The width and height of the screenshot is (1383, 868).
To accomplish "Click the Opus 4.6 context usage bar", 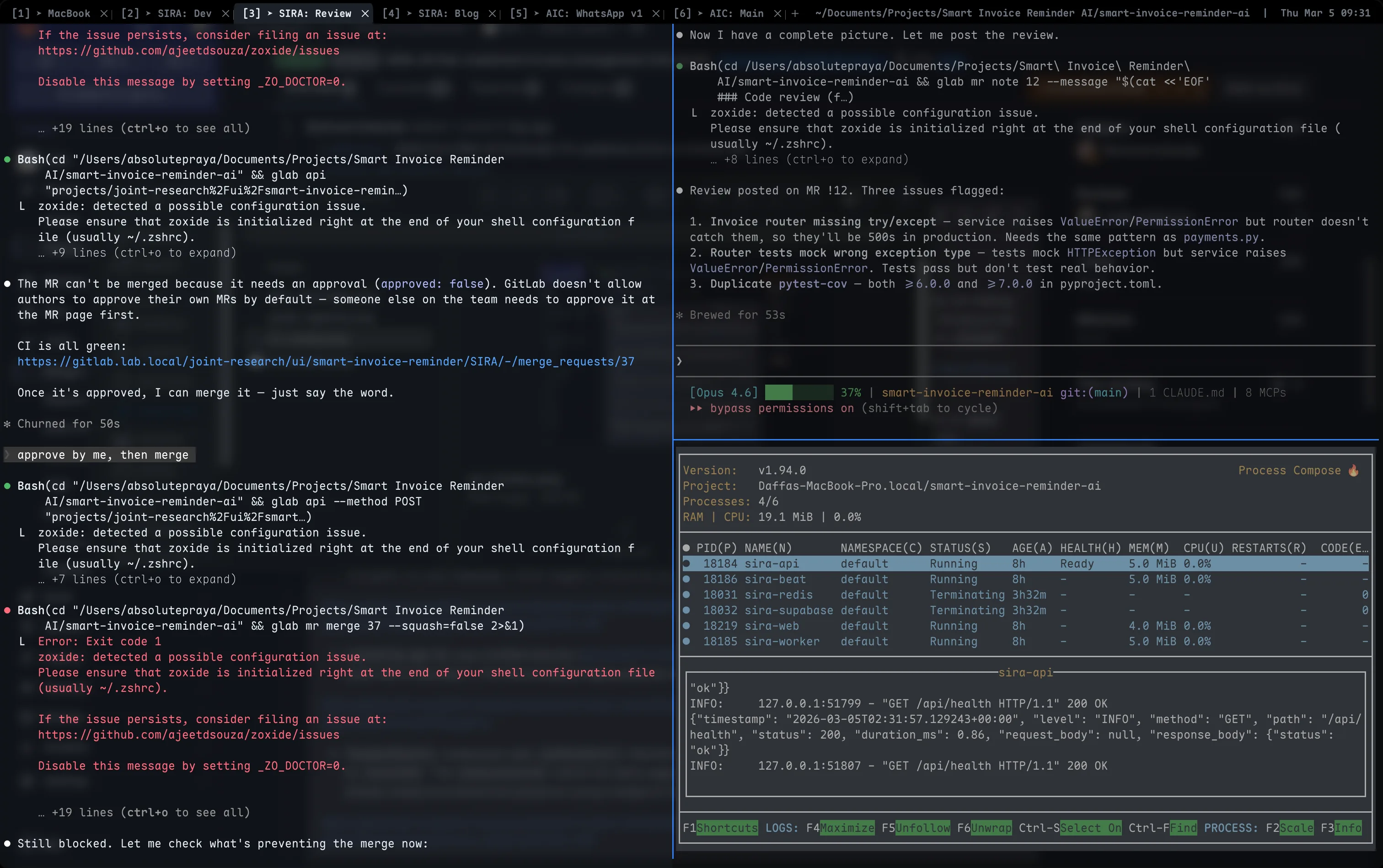I will [798, 392].
